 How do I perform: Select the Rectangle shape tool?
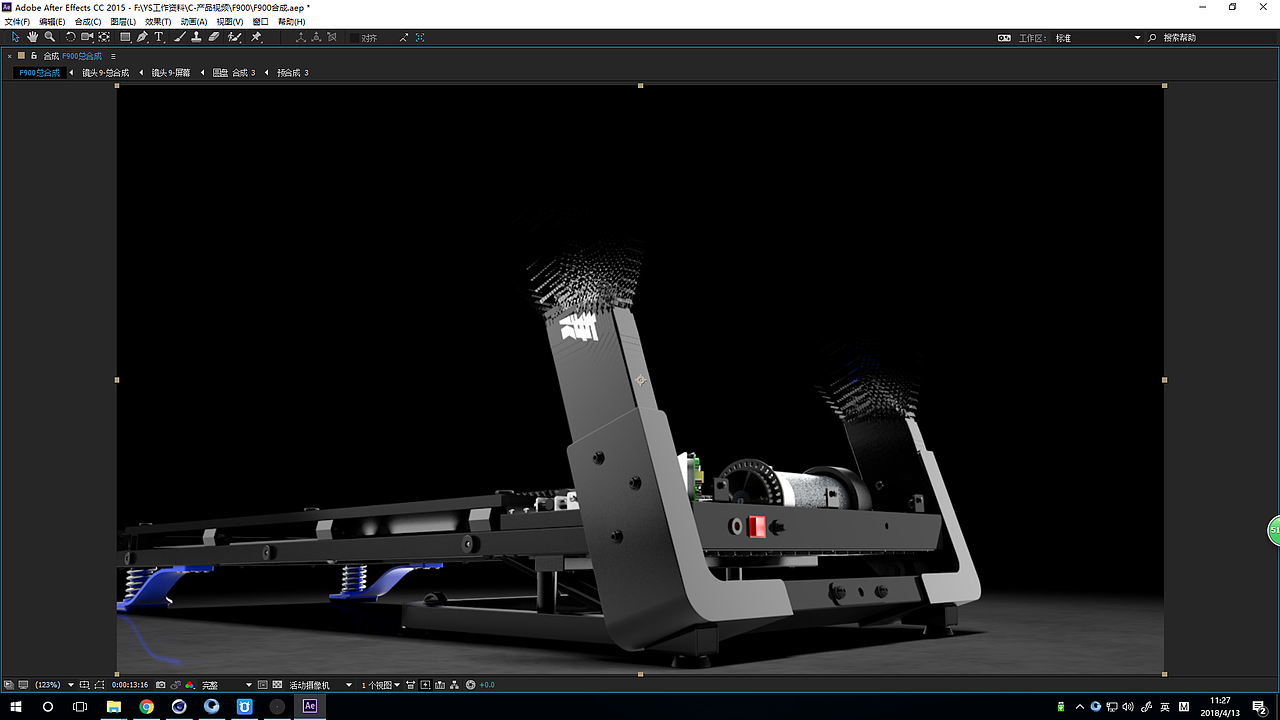(x=125, y=37)
